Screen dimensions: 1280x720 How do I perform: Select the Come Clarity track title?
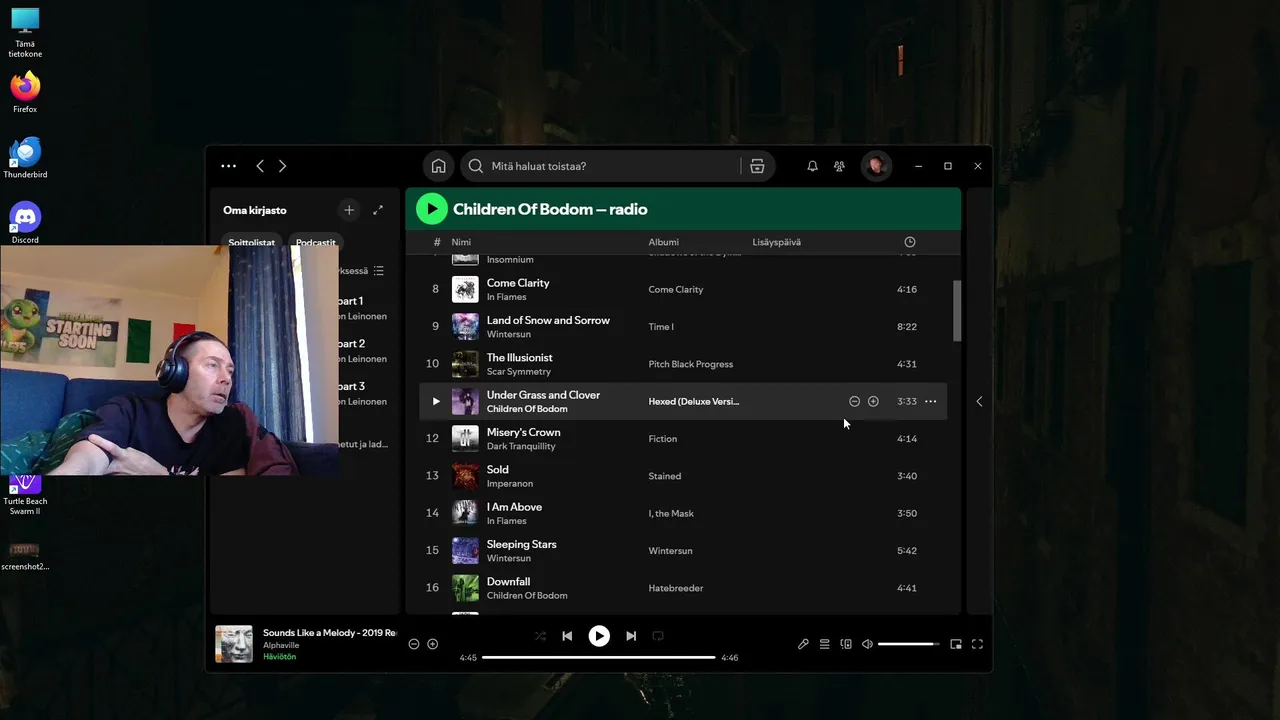(518, 283)
